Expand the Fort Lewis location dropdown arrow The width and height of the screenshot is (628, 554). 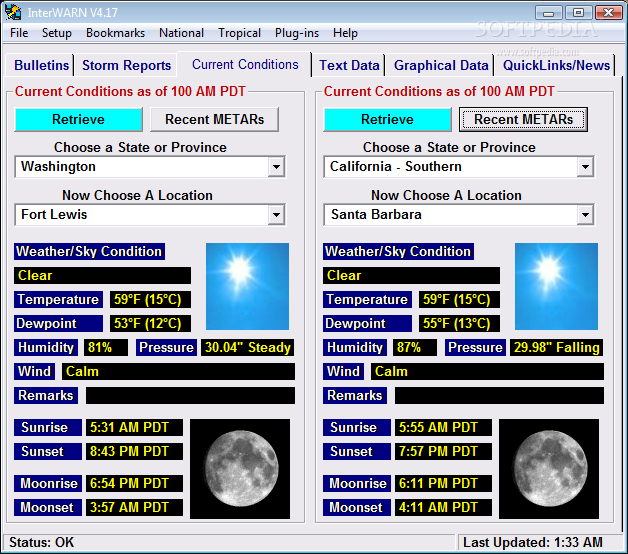click(x=276, y=215)
